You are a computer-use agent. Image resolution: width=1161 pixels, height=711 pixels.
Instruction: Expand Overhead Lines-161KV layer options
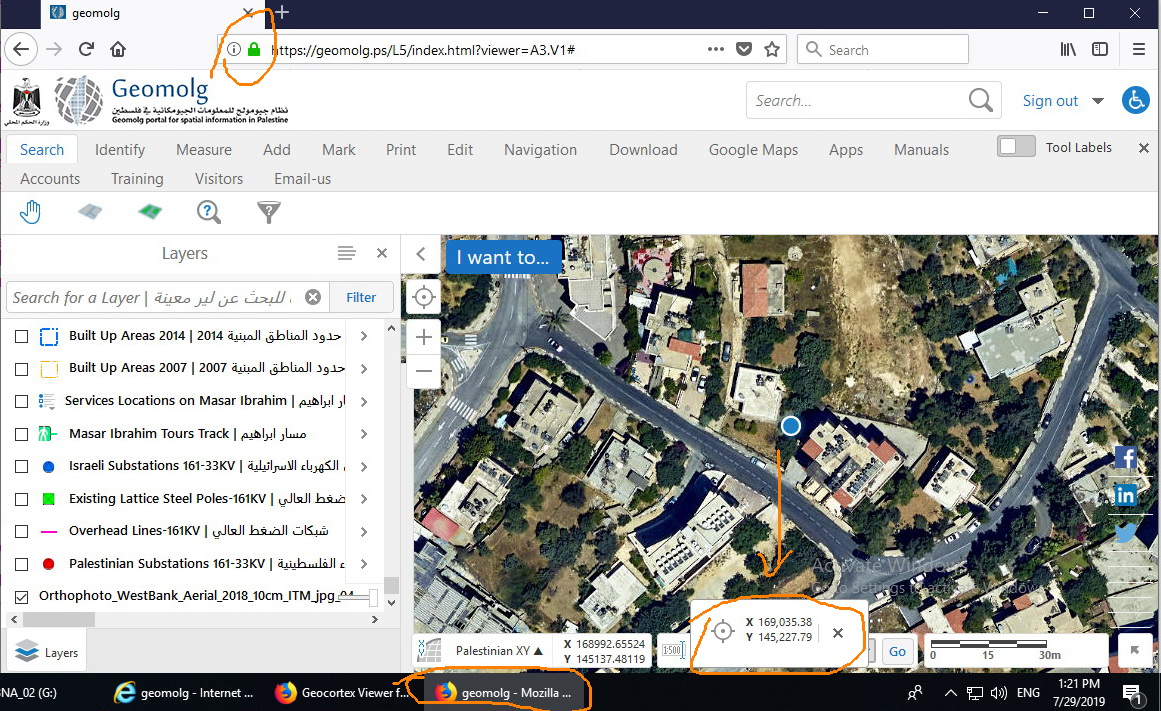(x=364, y=531)
